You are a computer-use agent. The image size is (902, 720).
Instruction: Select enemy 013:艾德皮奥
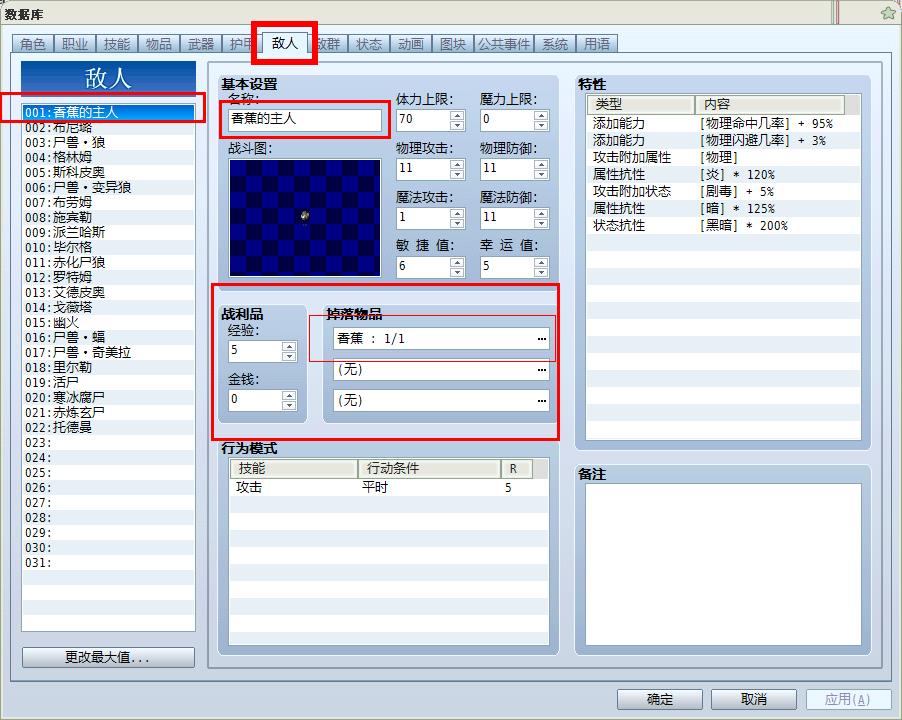tap(108, 292)
